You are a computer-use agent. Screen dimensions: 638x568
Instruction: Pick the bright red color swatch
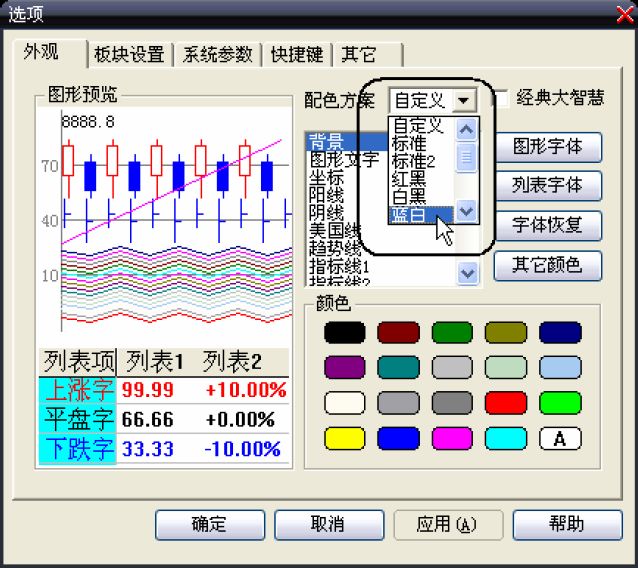pos(506,403)
